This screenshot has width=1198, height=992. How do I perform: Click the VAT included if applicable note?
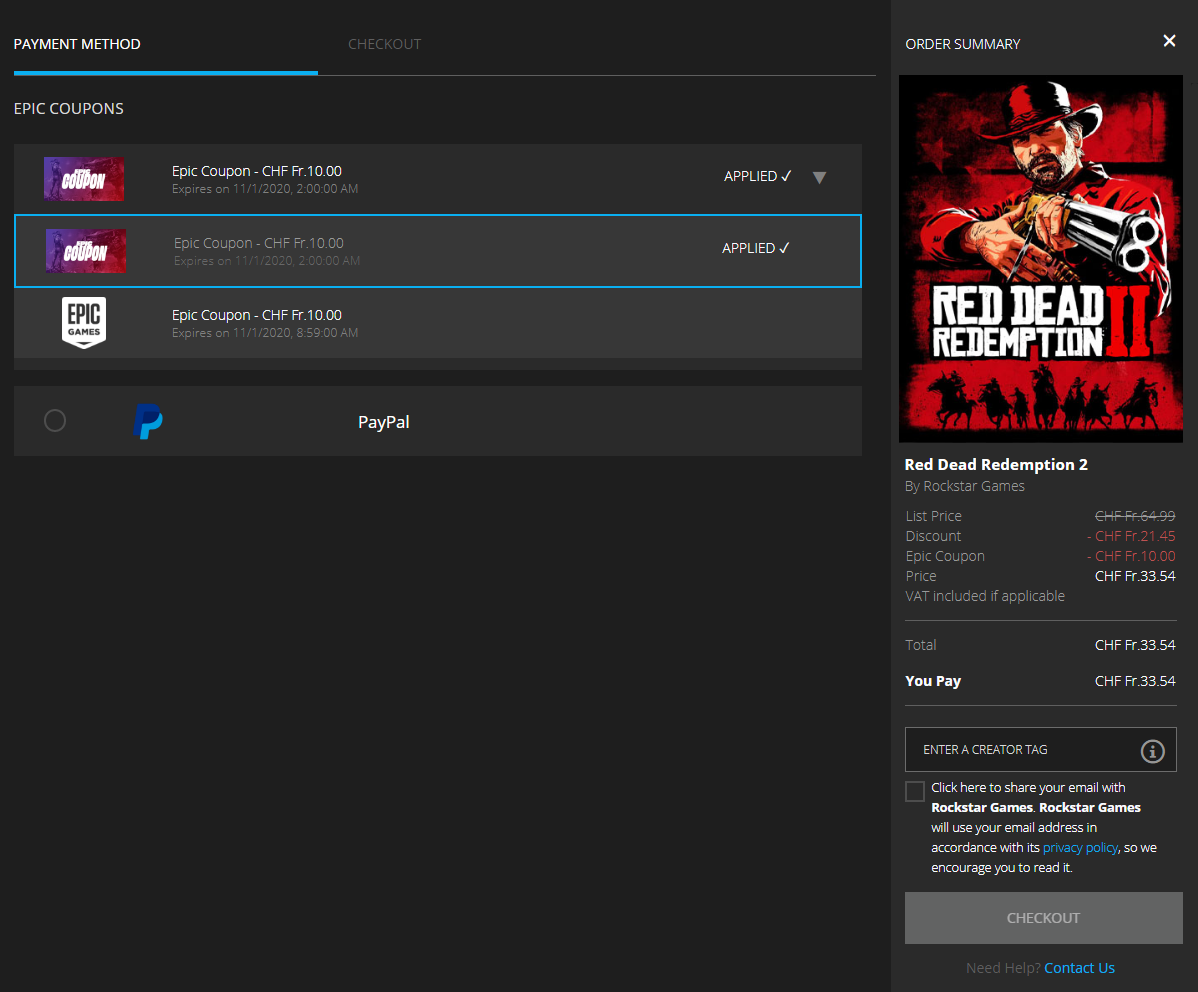click(985, 596)
